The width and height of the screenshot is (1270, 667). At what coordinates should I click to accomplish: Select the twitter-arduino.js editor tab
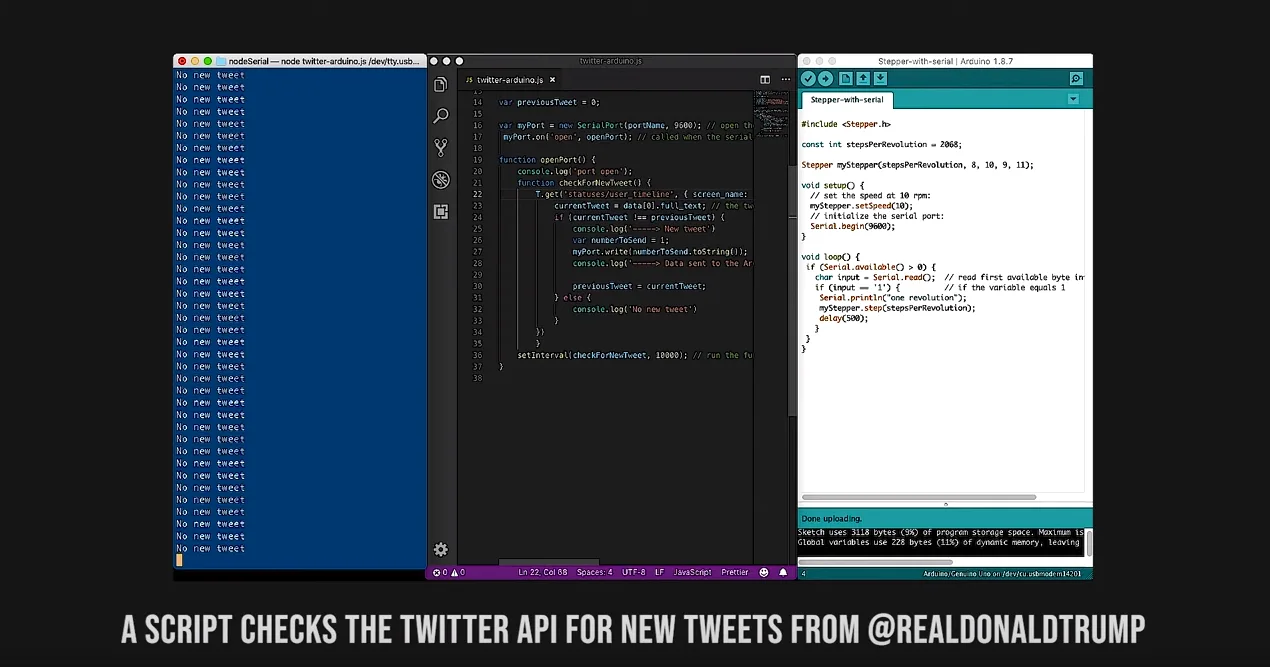pos(510,80)
